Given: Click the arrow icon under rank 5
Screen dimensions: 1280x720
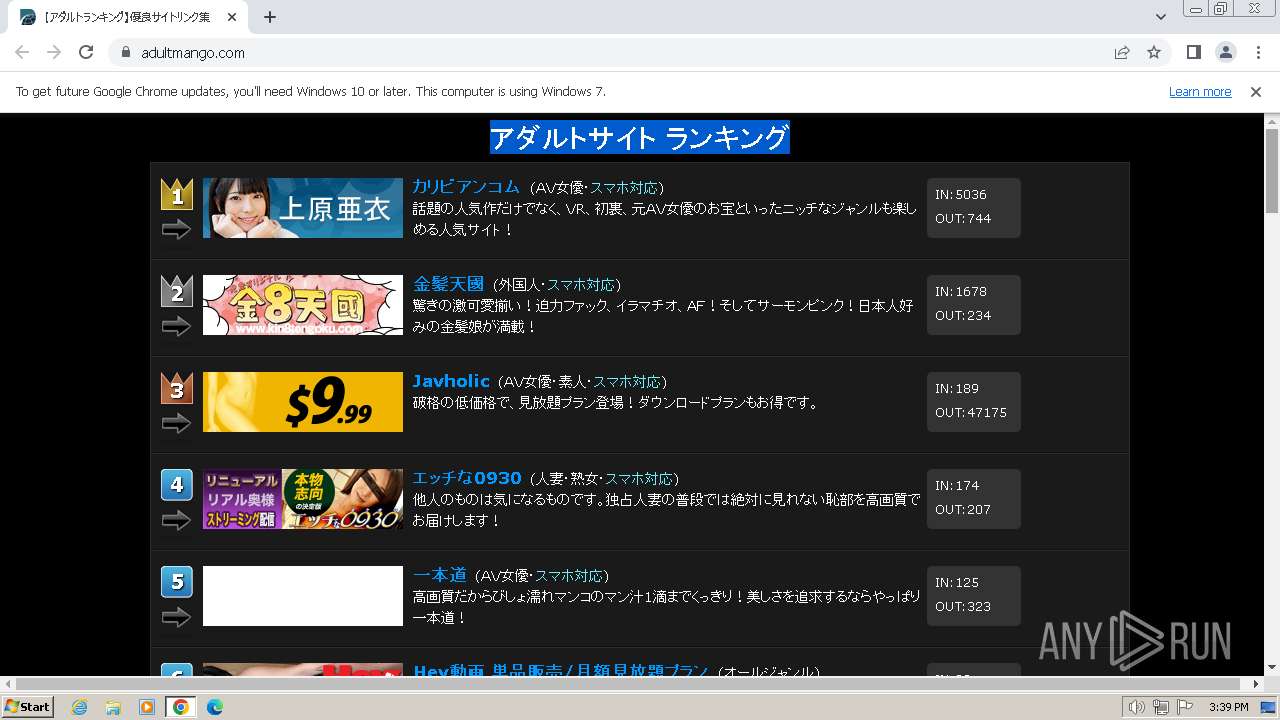Looking at the screenshot, I should pyautogui.click(x=176, y=618).
